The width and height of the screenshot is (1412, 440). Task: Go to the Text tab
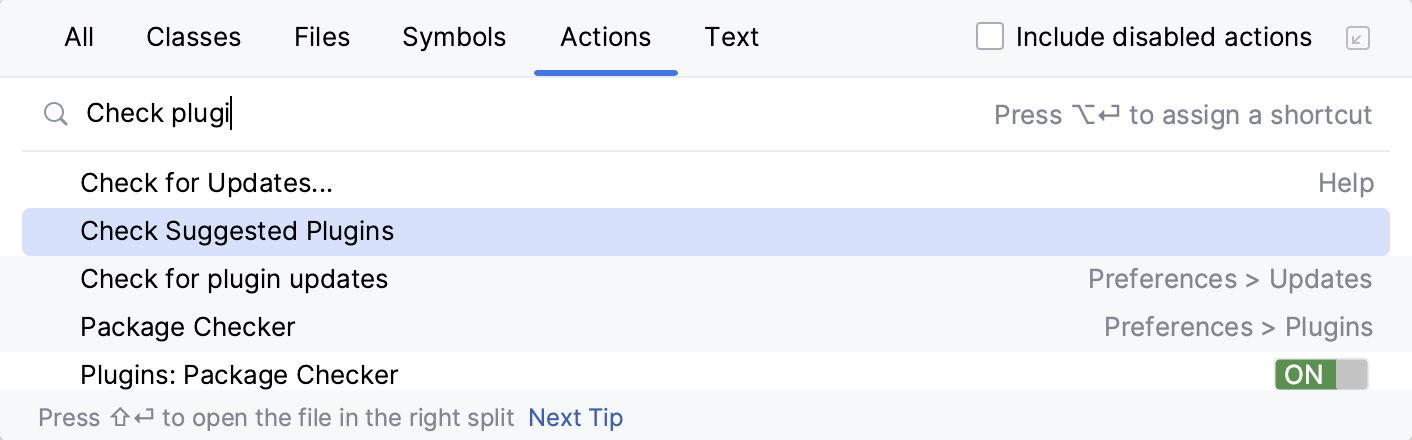(731, 38)
